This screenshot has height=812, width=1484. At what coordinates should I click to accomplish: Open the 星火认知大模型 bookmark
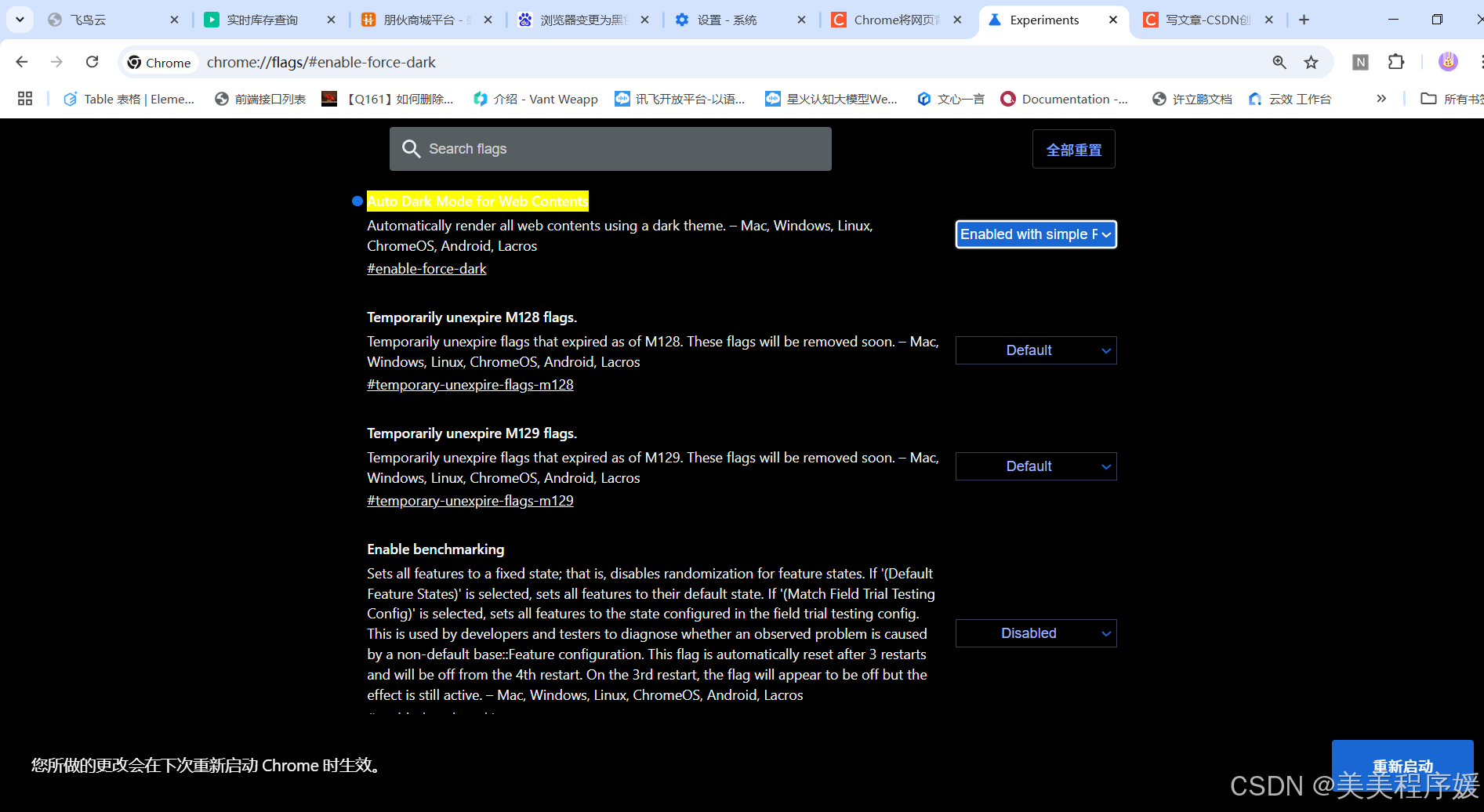[832, 99]
